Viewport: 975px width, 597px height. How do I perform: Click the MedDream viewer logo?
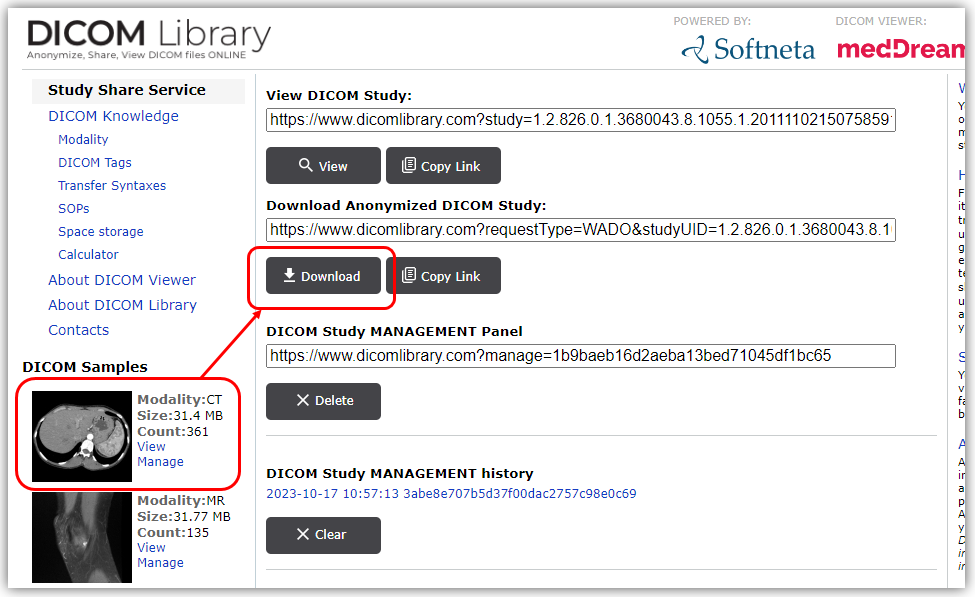point(900,48)
